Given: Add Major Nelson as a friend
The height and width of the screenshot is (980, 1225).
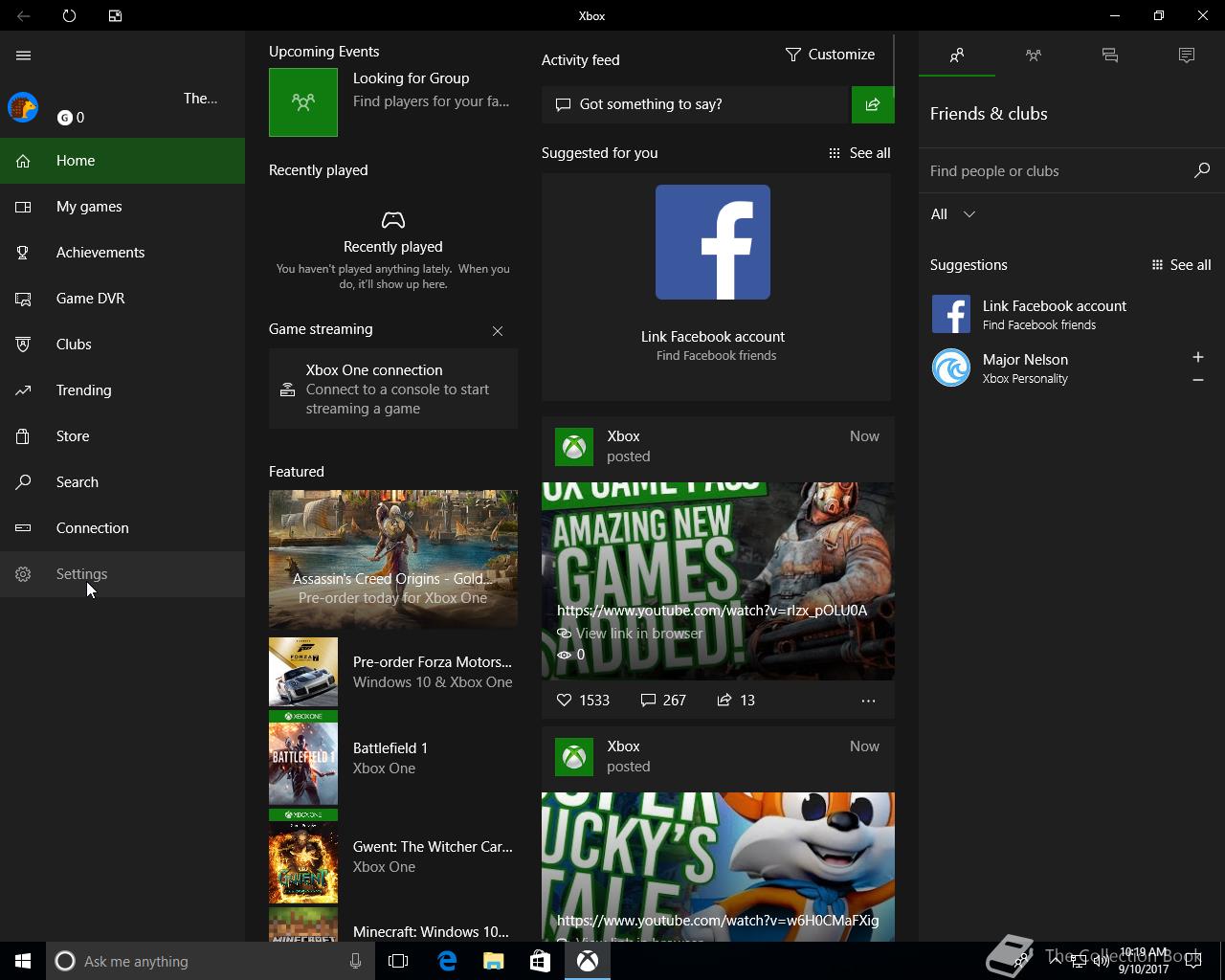Looking at the screenshot, I should coord(1198,357).
